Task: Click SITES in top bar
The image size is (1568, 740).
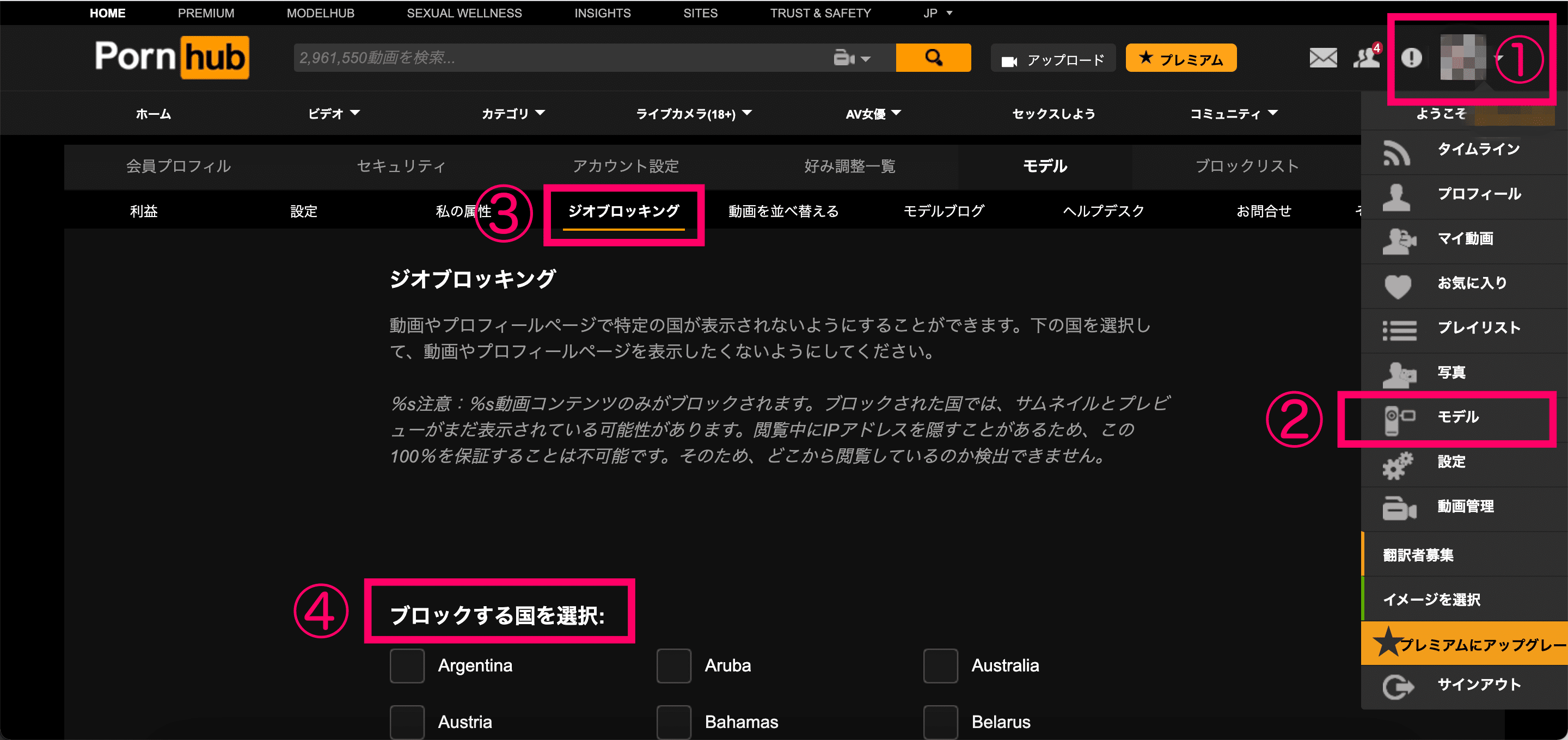Action: (701, 13)
